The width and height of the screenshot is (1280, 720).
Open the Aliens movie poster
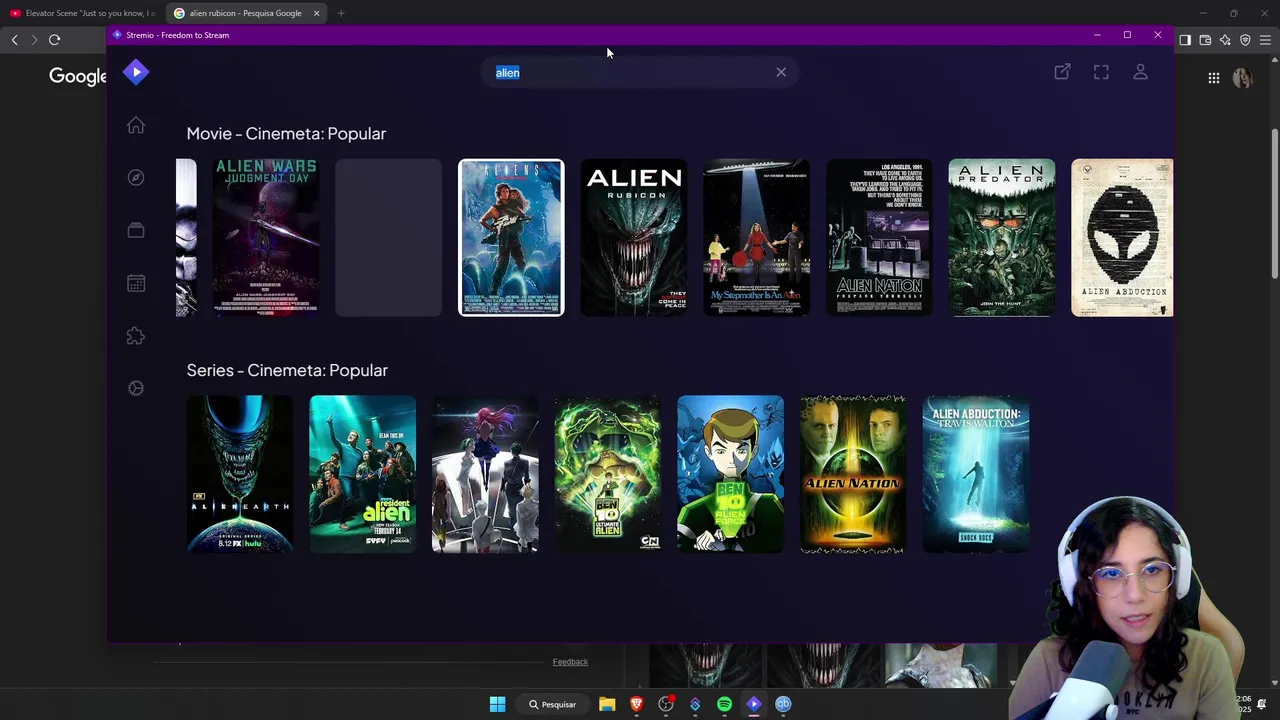point(511,238)
